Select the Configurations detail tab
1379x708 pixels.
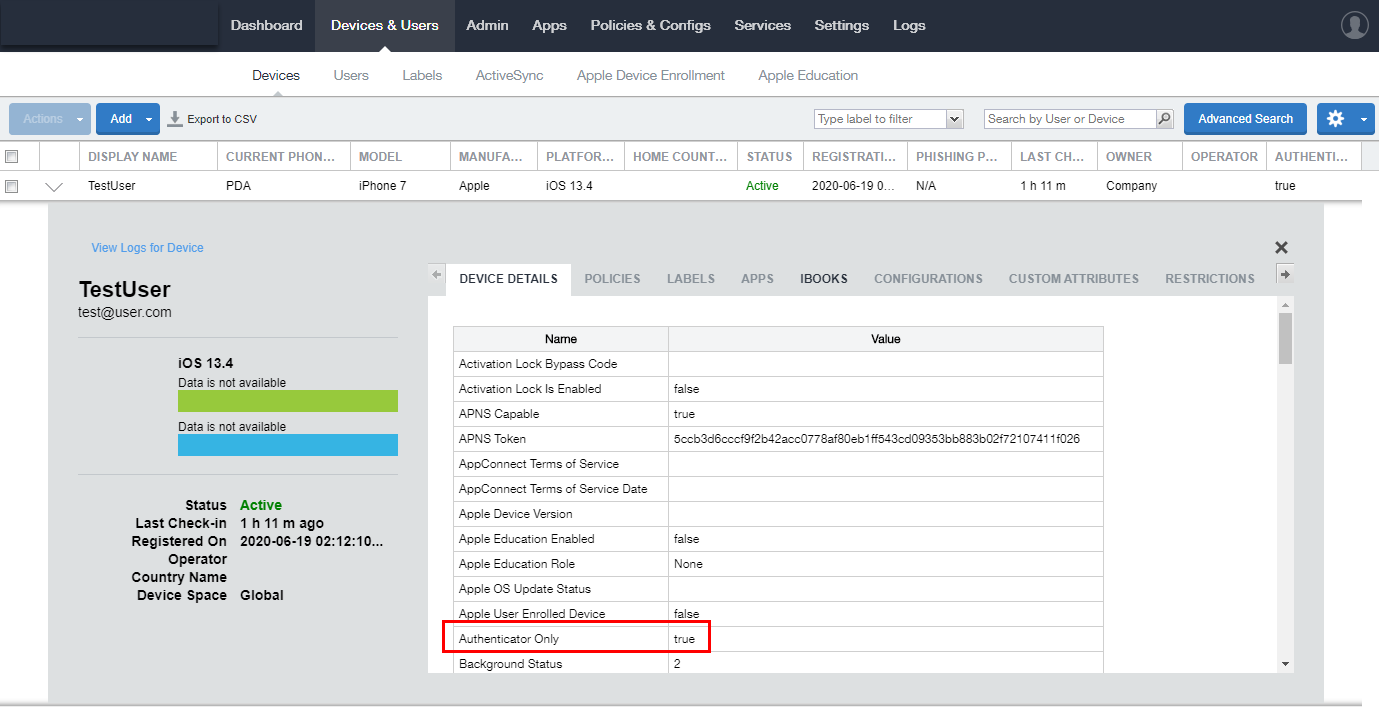[928, 279]
